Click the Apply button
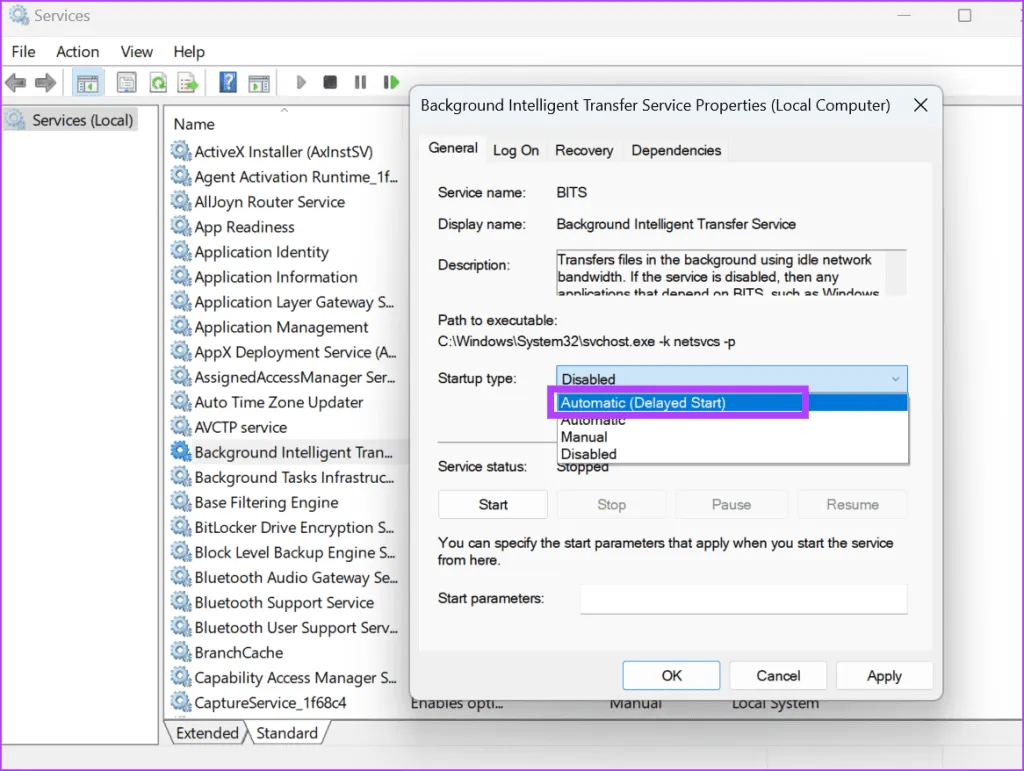The image size is (1024, 771). point(884,676)
